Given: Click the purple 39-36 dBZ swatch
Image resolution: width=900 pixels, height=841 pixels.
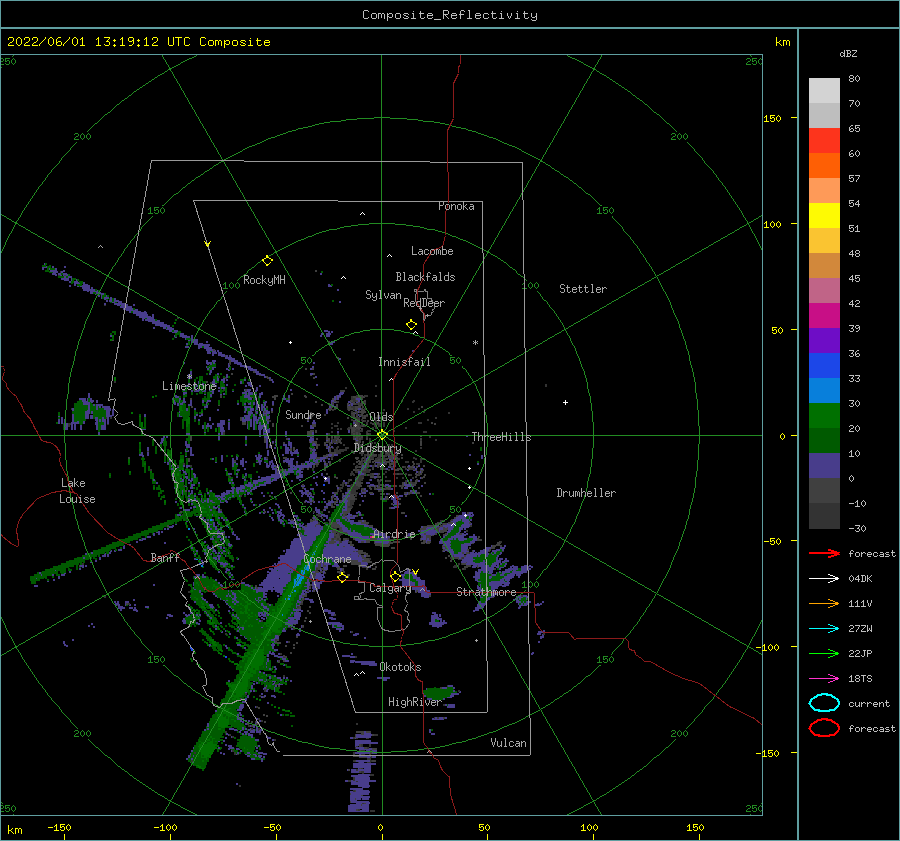Looking at the screenshot, I should 824,340.
